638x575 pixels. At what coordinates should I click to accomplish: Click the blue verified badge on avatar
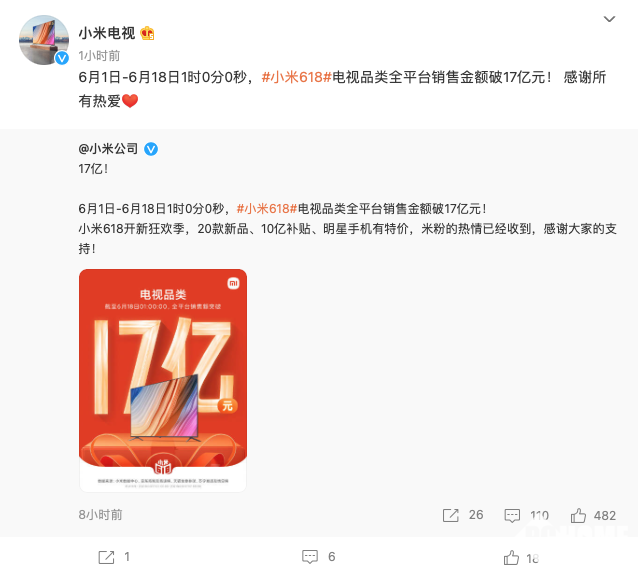coord(62,58)
